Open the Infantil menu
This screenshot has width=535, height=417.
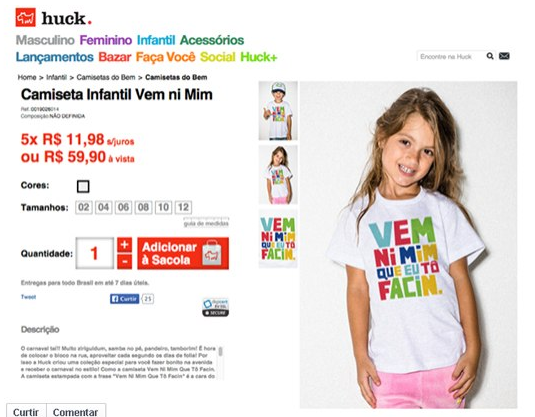pyautogui.click(x=156, y=40)
